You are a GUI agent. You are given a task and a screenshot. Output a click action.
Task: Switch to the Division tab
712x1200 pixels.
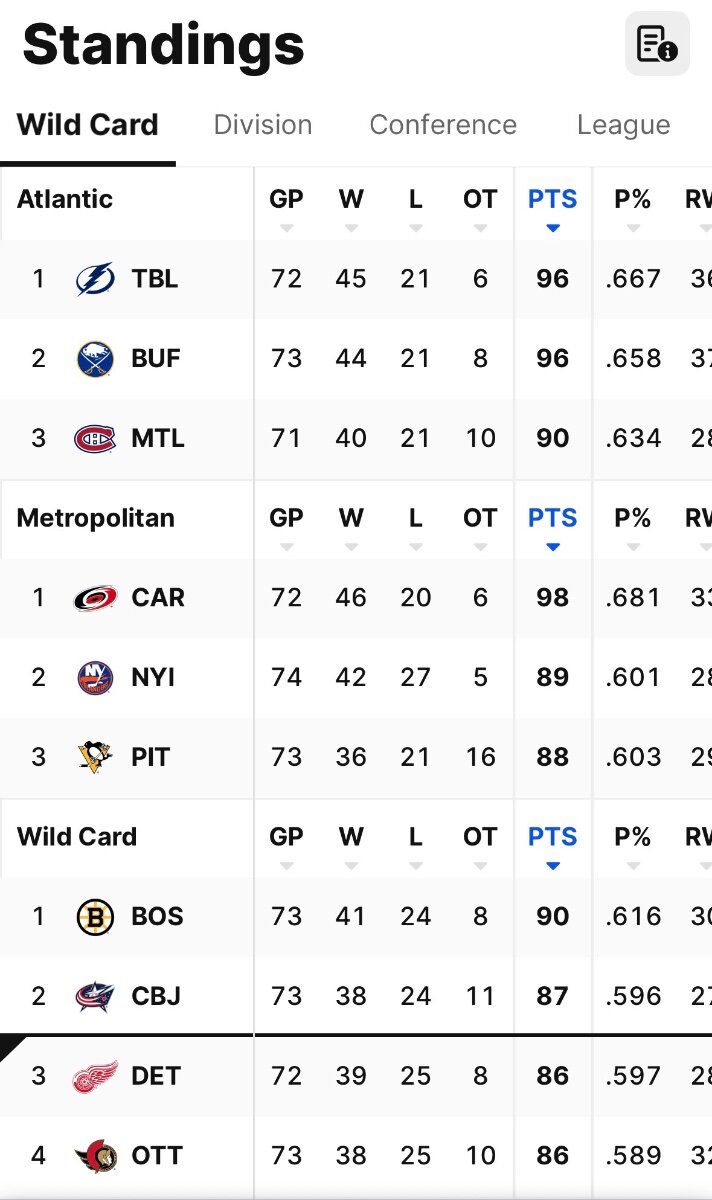(263, 125)
